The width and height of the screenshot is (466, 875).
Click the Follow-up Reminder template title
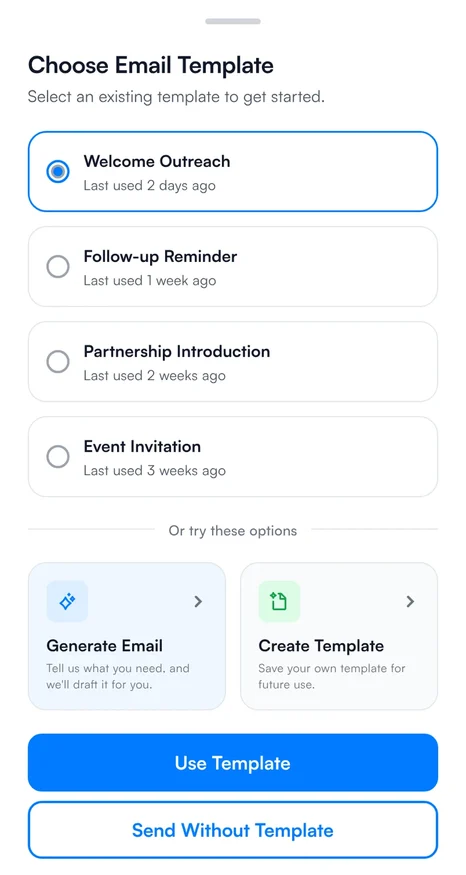[160, 257]
